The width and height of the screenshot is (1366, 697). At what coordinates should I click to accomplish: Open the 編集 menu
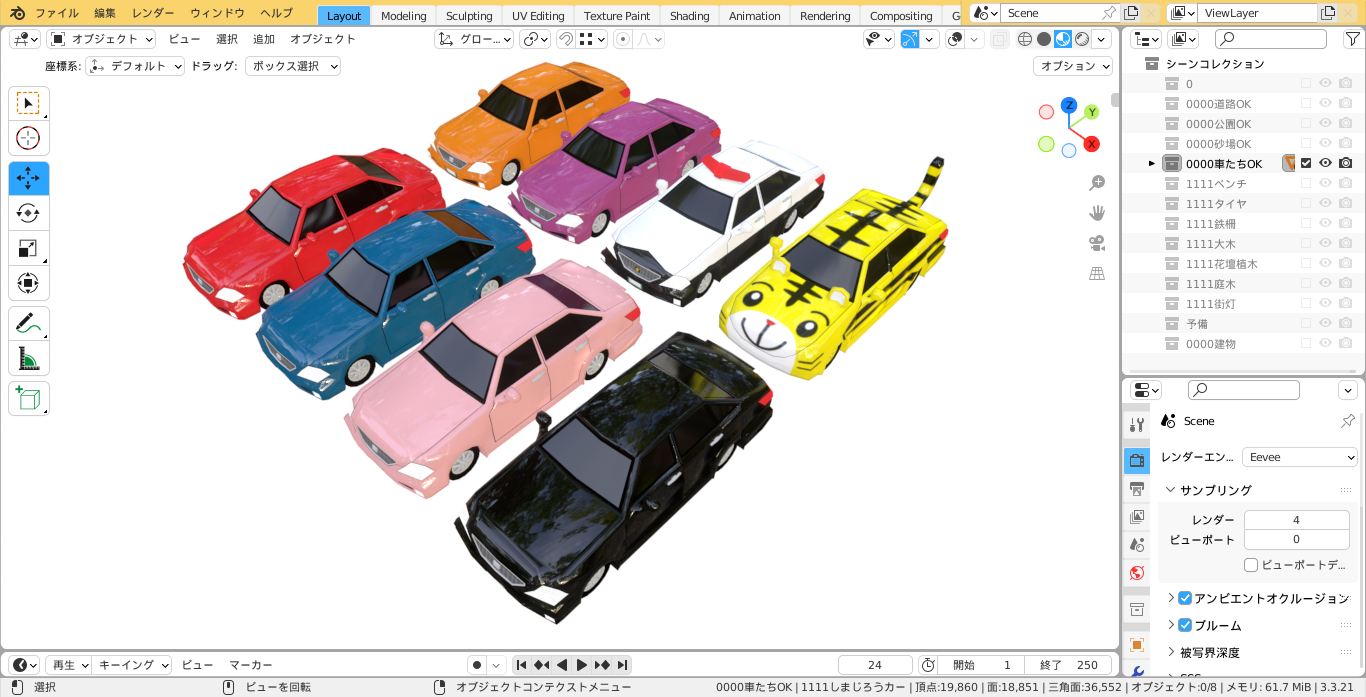pyautogui.click(x=105, y=14)
